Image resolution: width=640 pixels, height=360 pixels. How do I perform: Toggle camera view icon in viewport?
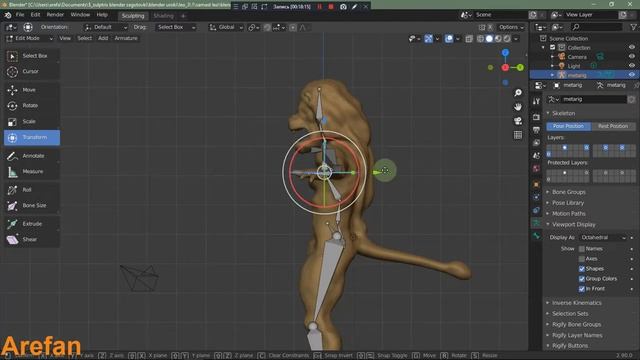coord(518,121)
